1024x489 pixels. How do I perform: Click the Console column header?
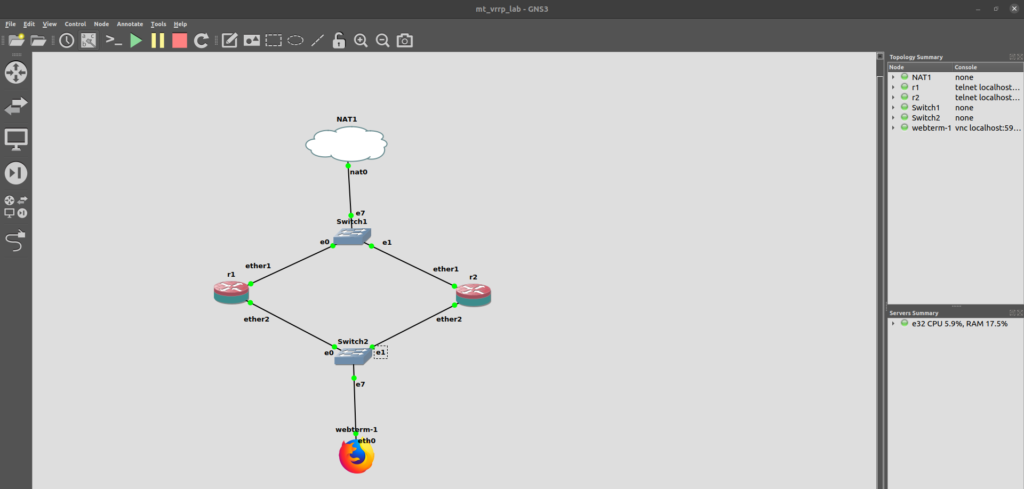coord(966,67)
